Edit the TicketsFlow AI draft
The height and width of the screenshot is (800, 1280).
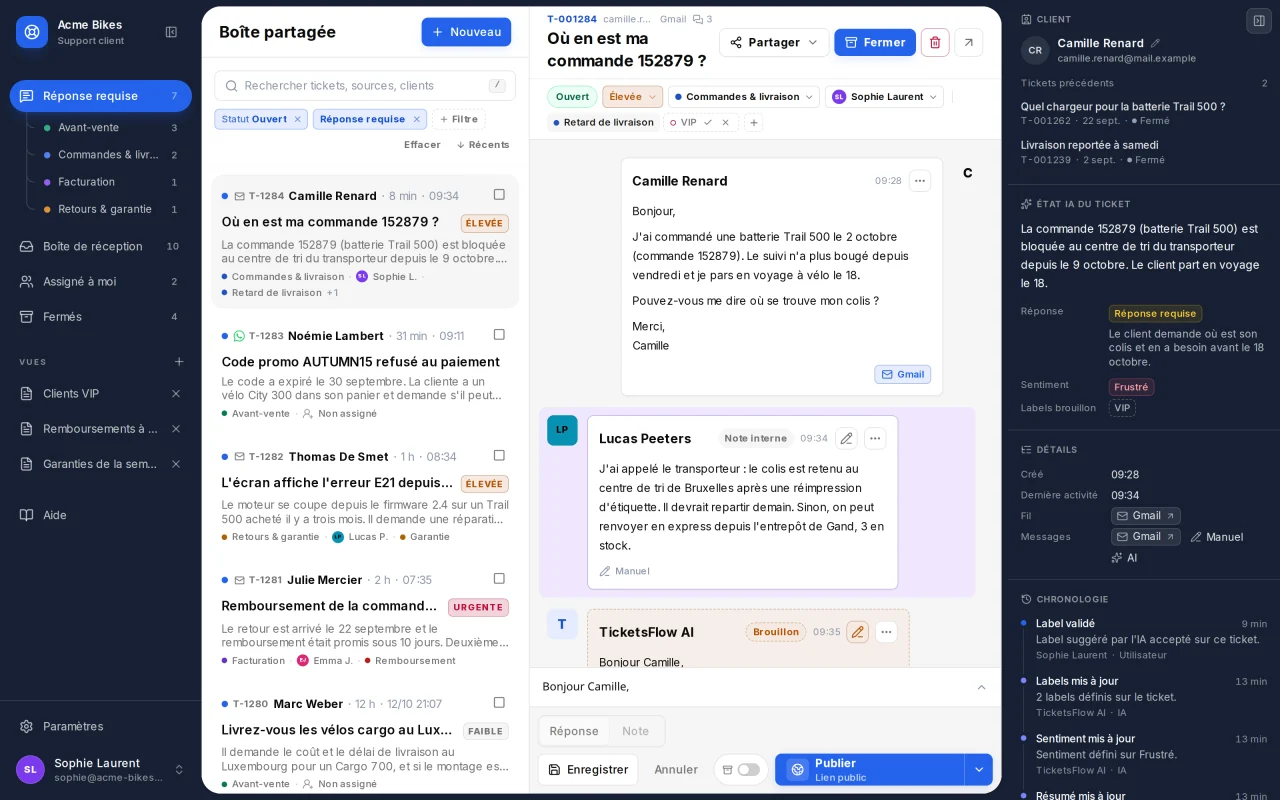[x=857, y=632]
